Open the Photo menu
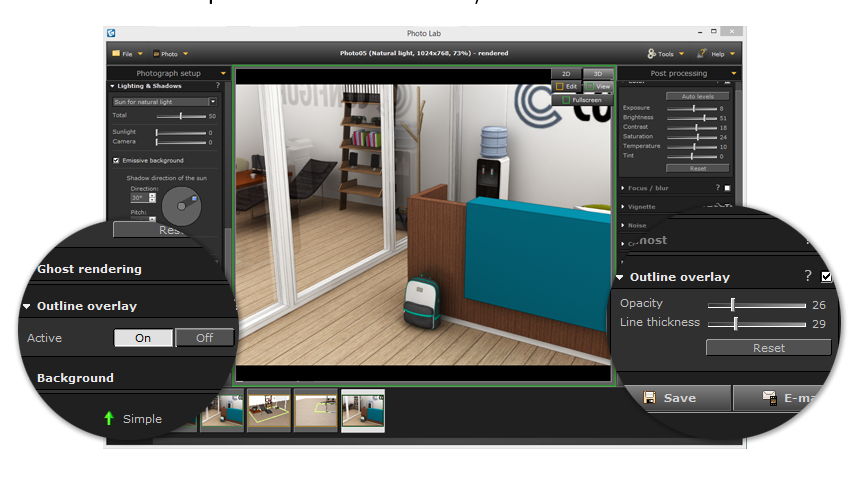The width and height of the screenshot is (856, 484). click(170, 54)
